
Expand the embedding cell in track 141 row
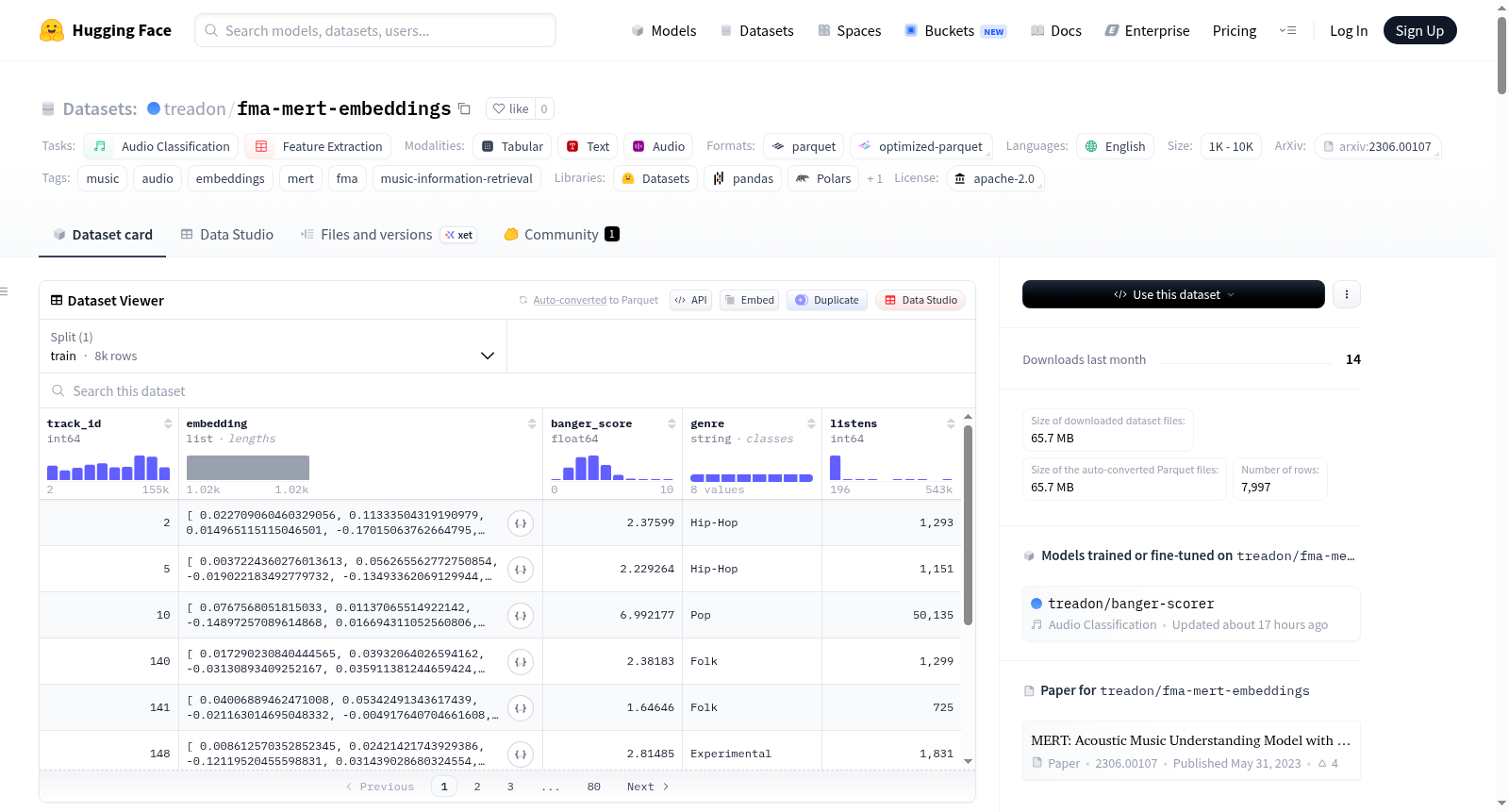[521, 708]
